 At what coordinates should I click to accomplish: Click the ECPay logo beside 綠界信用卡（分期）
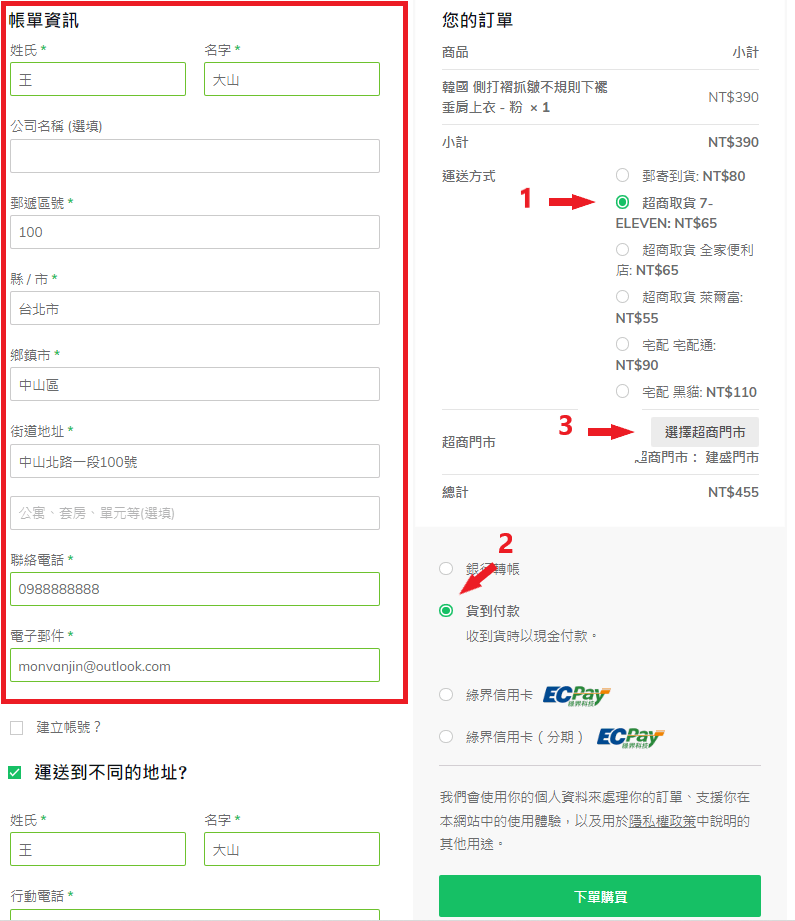tap(630, 737)
